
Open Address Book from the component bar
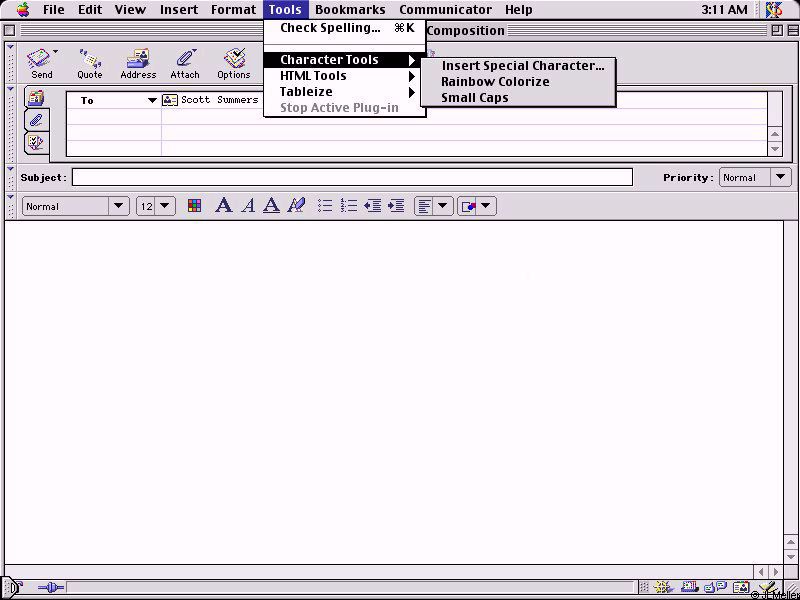(x=741, y=588)
